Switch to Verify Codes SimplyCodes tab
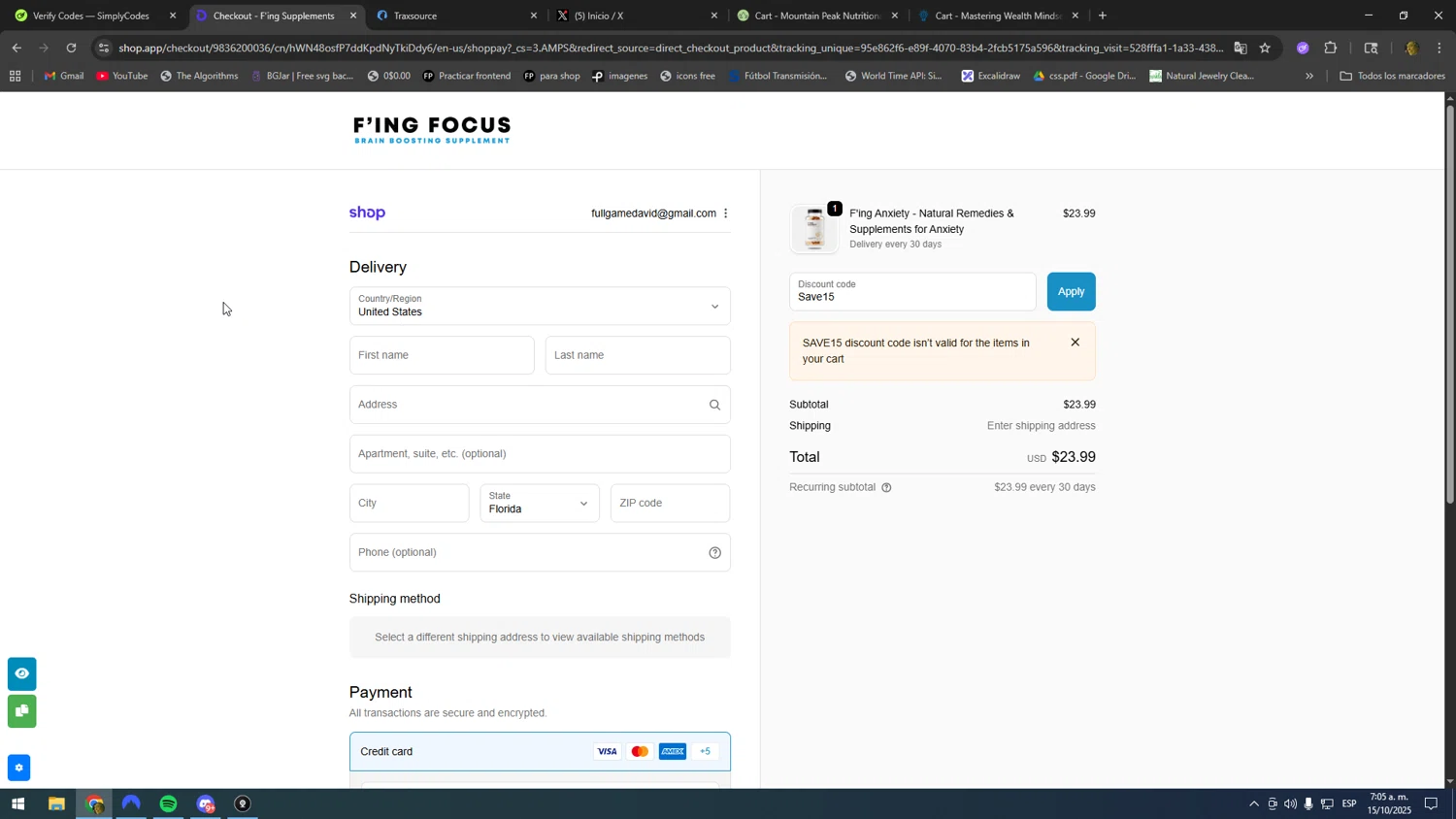 tap(92, 16)
